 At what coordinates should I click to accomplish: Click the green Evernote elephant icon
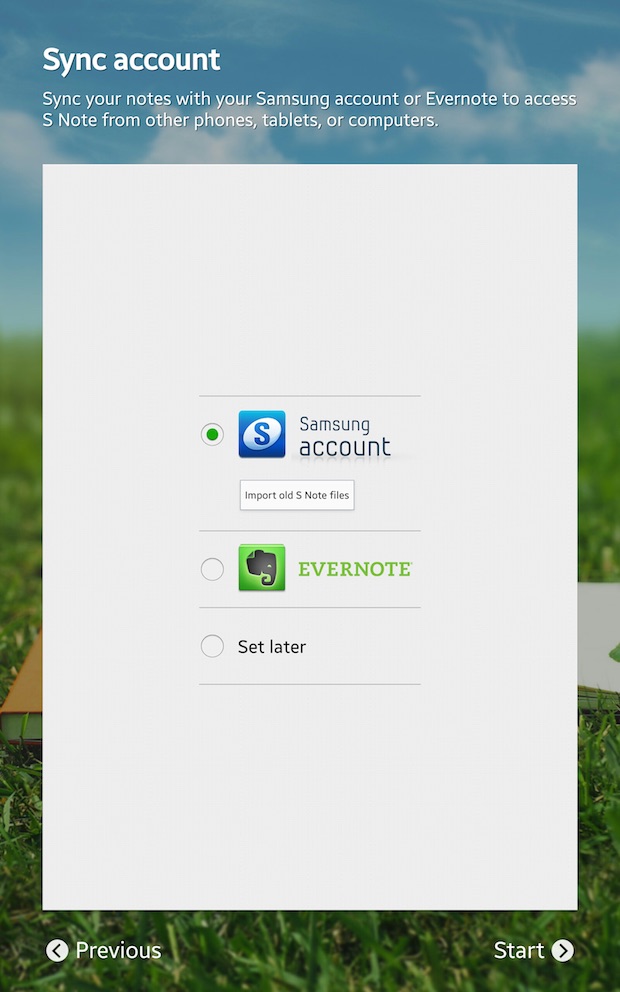pyautogui.click(x=262, y=568)
